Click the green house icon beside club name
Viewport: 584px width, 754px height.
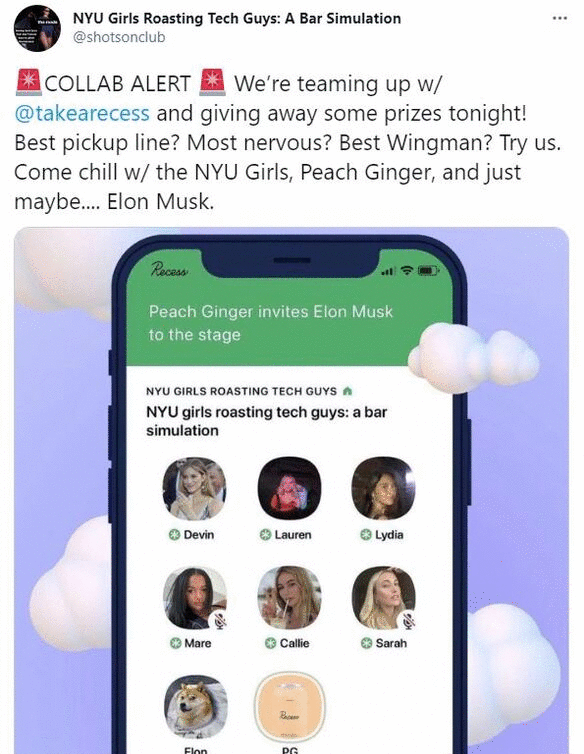[x=347, y=391]
